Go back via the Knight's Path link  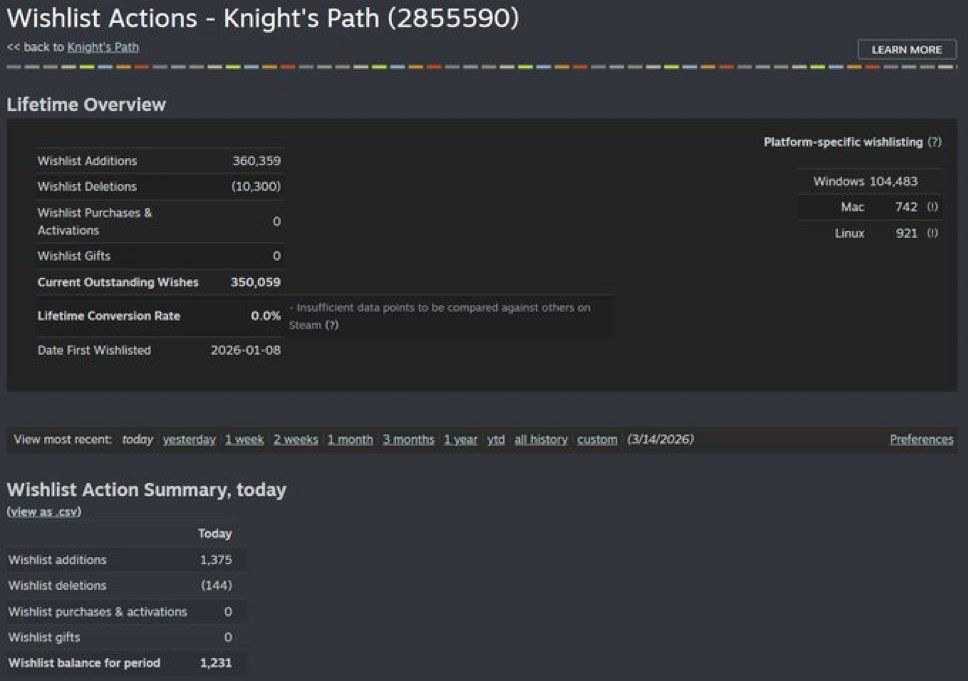point(103,47)
